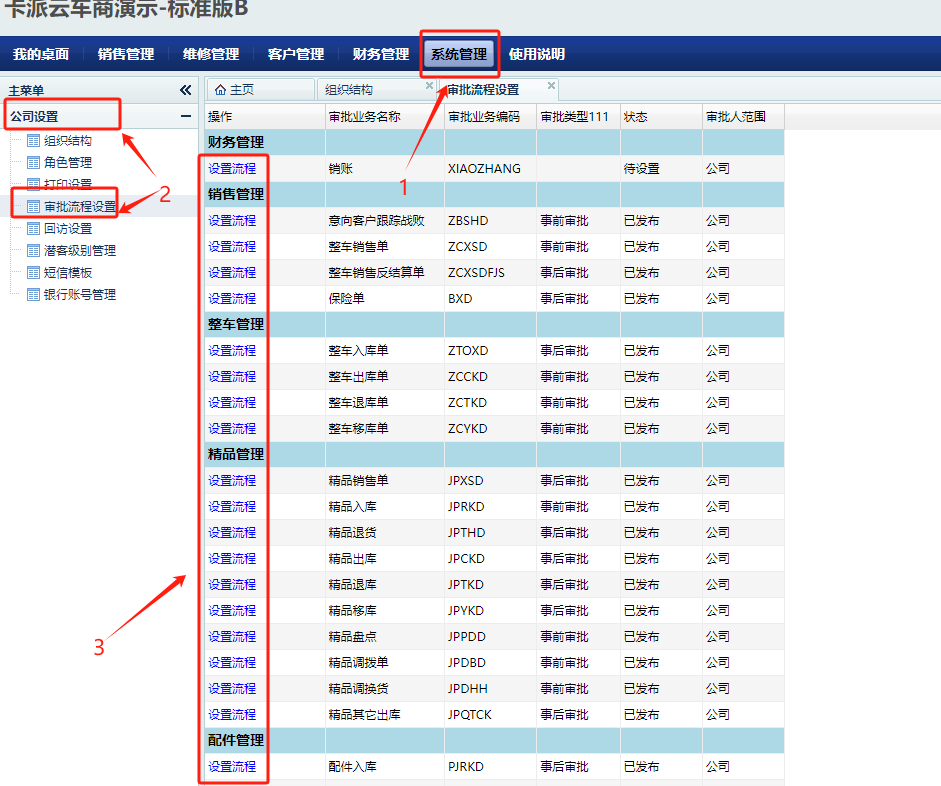Image resolution: width=941 pixels, height=786 pixels.
Task: Click 设置流程 link for 销账 row
Action: [232, 169]
